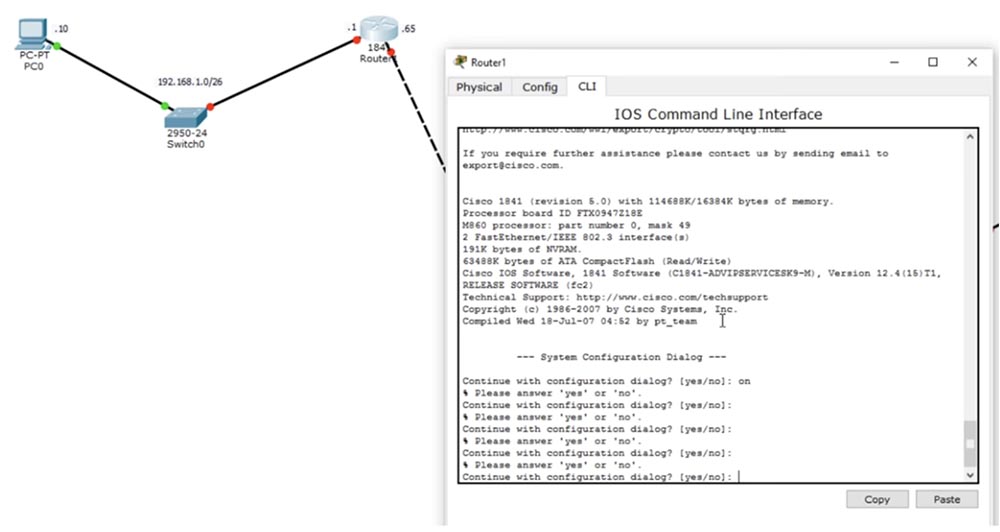
Task: Click the 'PC-PT PC0' device label
Action: point(34,61)
